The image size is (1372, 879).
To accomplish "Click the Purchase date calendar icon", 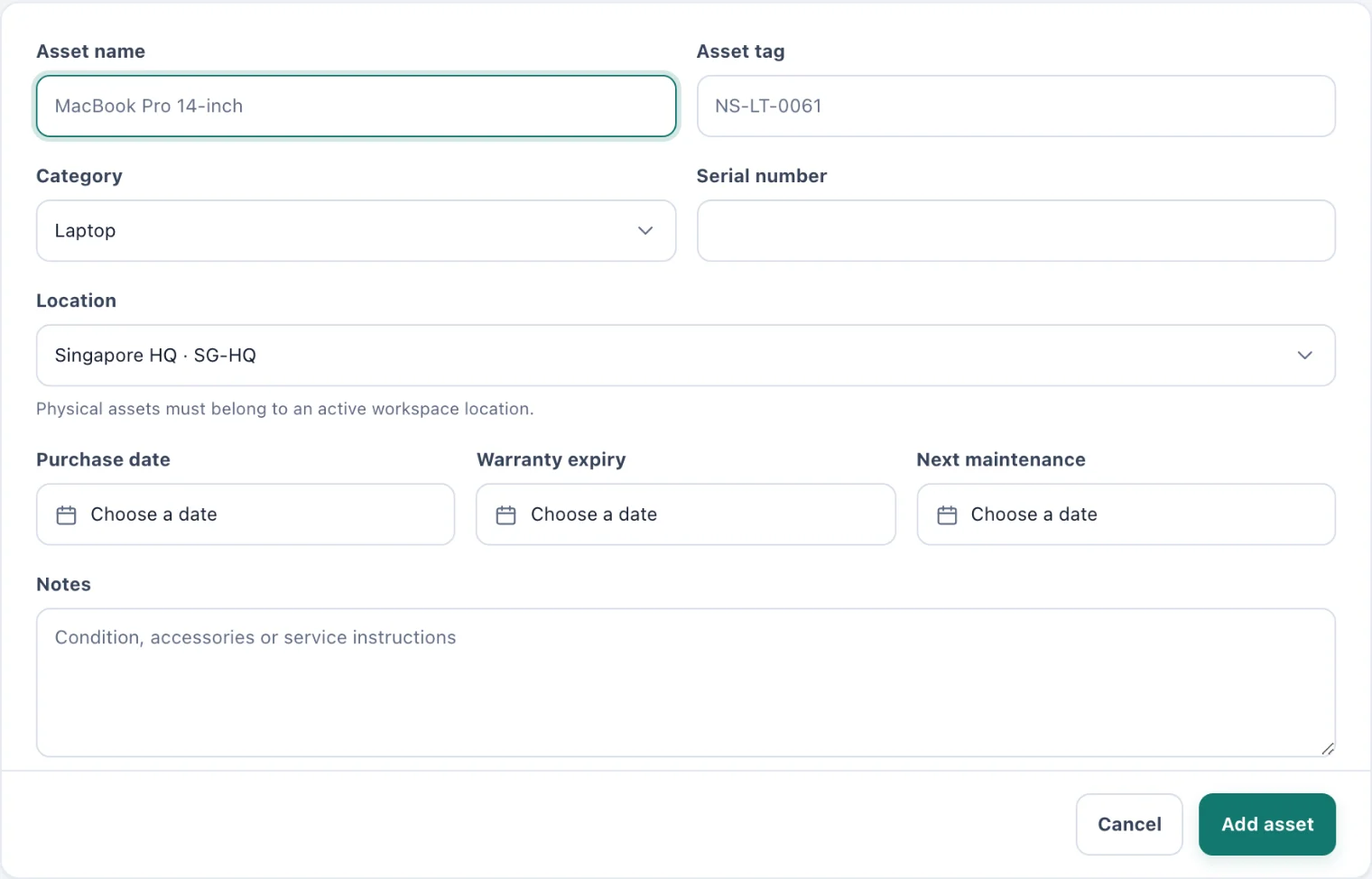I will pos(66,515).
